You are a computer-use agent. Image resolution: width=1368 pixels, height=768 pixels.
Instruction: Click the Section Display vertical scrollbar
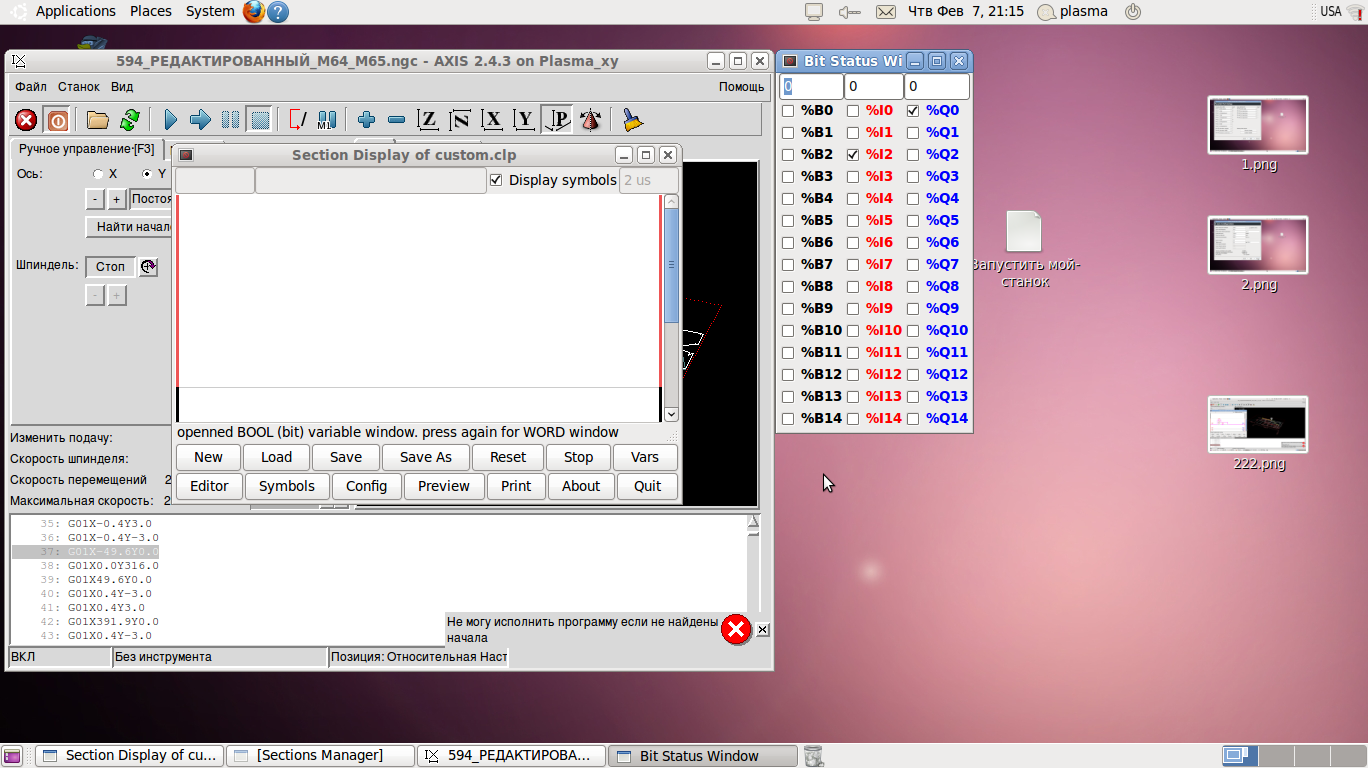(671, 308)
